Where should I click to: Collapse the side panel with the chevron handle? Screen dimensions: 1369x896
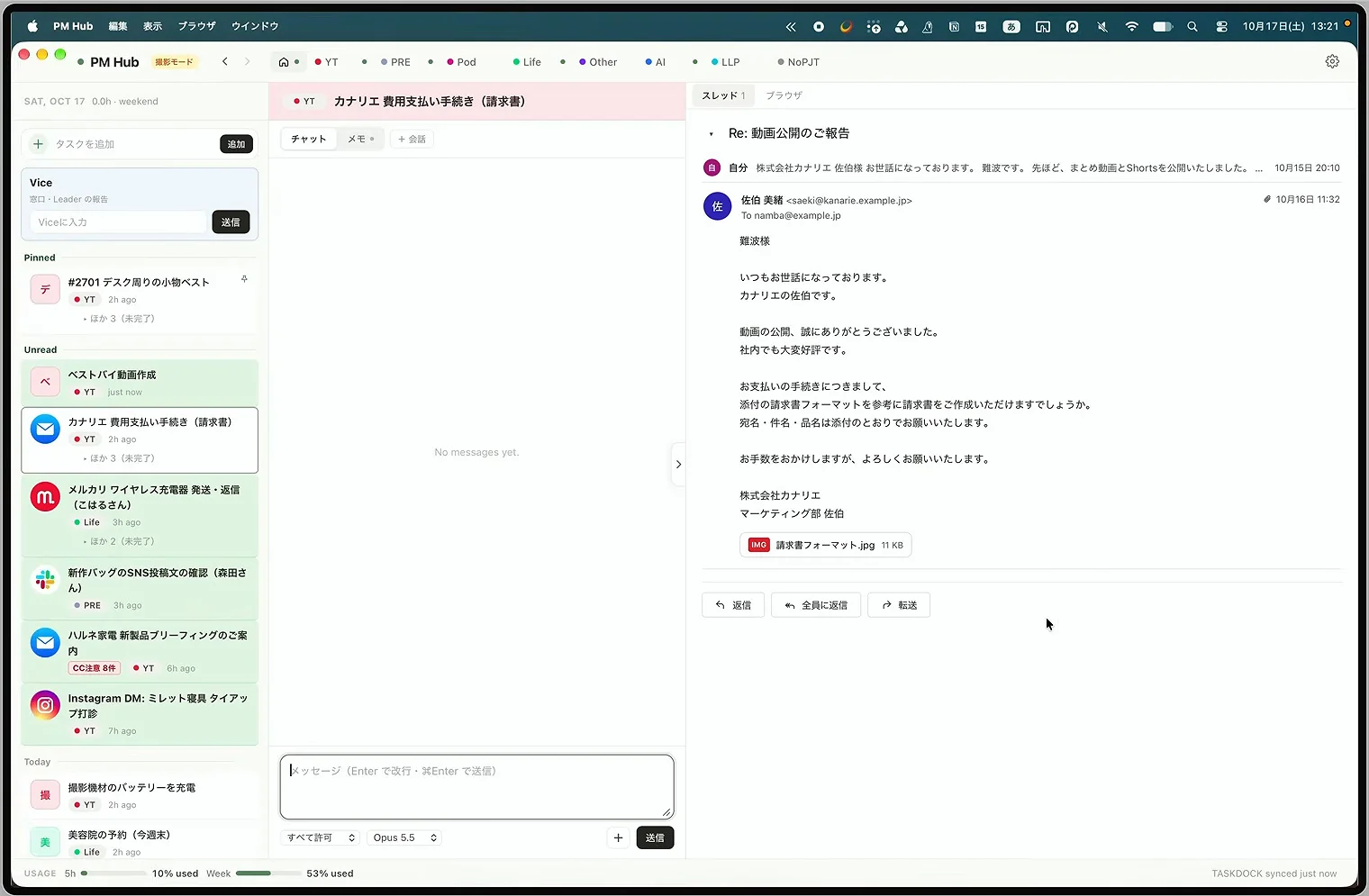tap(678, 465)
